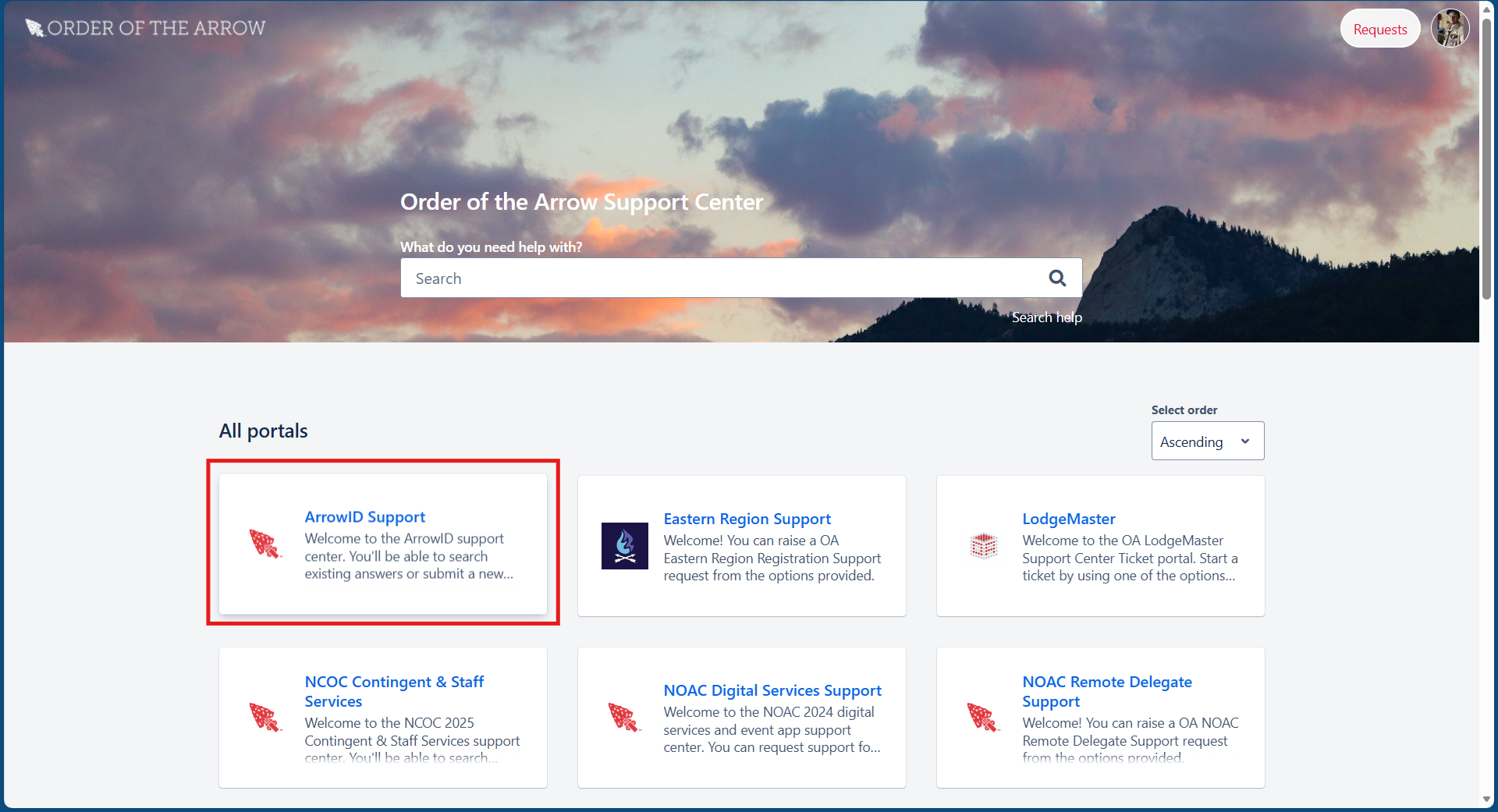This screenshot has width=1498, height=812.
Task: Click the Eastern Region Support flame icon
Action: point(624,546)
